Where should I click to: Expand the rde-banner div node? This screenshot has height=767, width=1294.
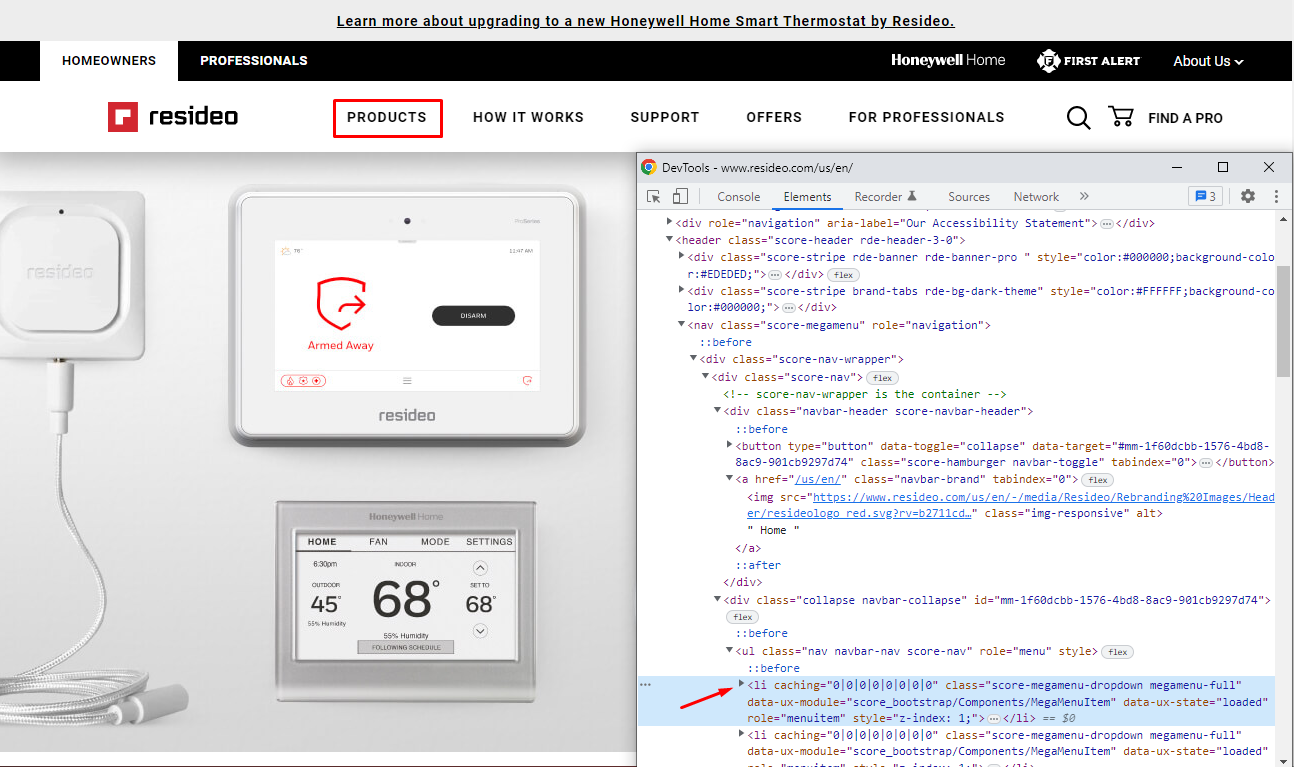(x=682, y=257)
